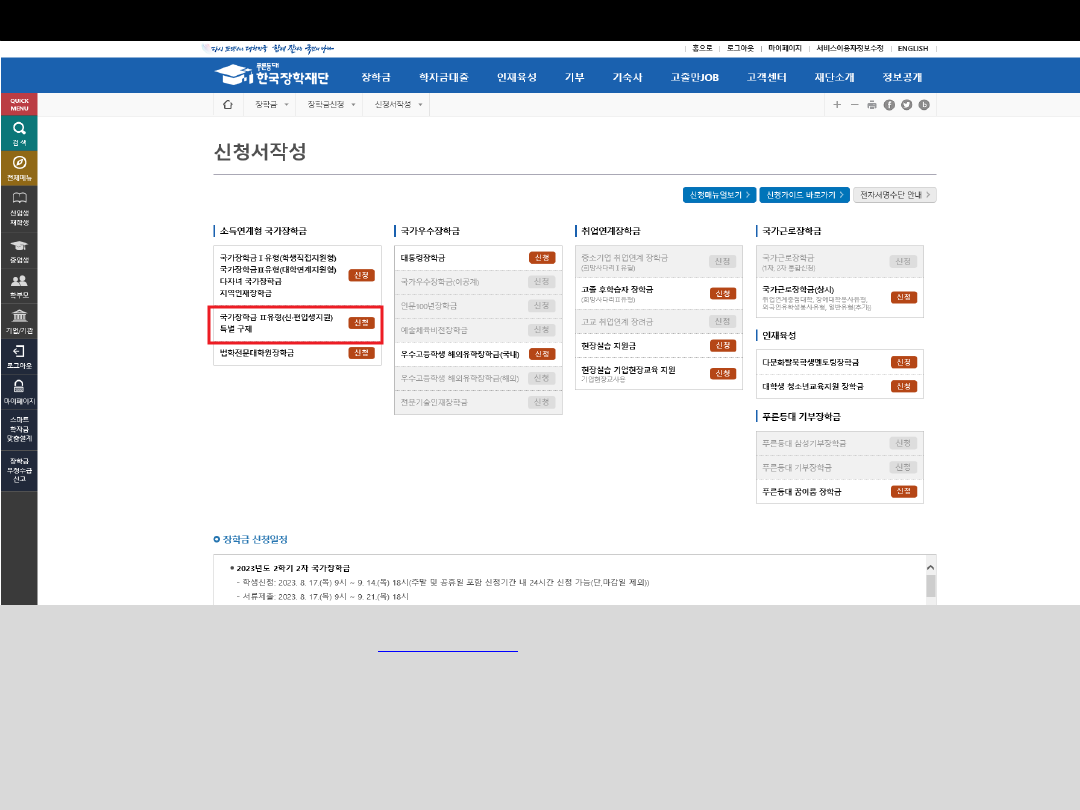Apply for 대학생 청소년교육지원 장학금
The height and width of the screenshot is (810, 1080).
point(904,386)
